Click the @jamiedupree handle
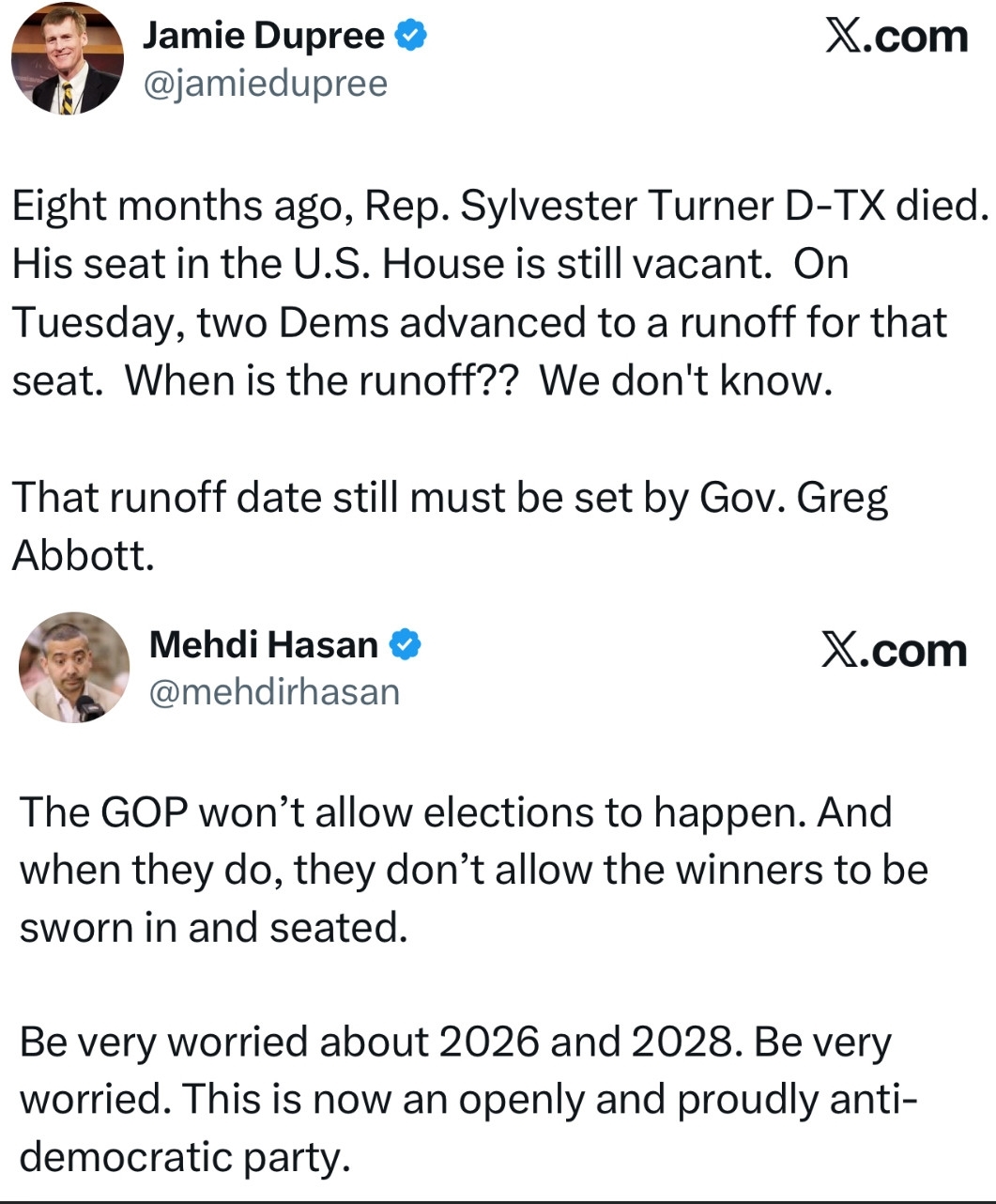This screenshot has height=1204, width=996. click(265, 85)
